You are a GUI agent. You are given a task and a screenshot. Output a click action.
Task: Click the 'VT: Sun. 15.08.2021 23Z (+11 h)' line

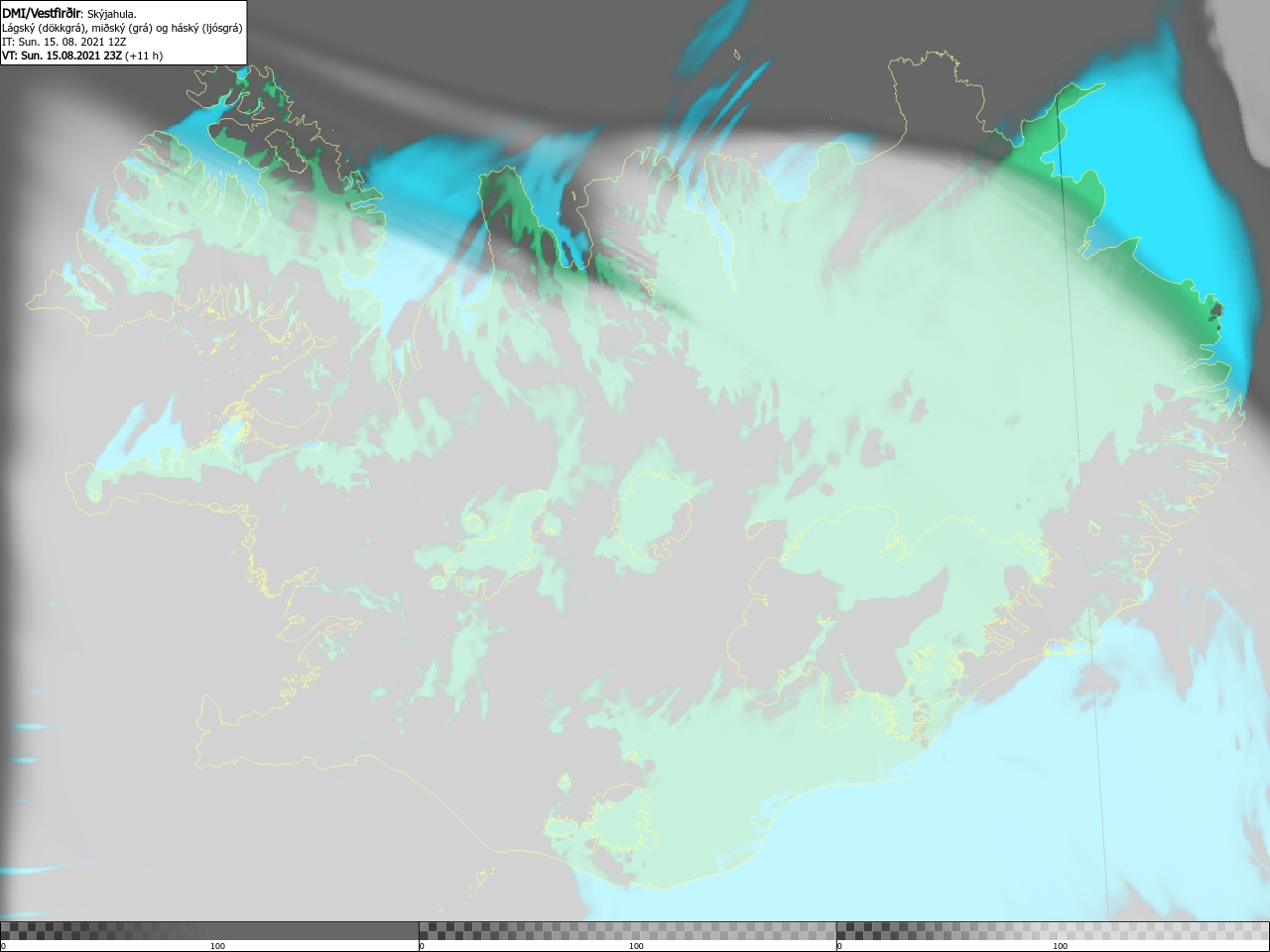pyautogui.click(x=82, y=56)
